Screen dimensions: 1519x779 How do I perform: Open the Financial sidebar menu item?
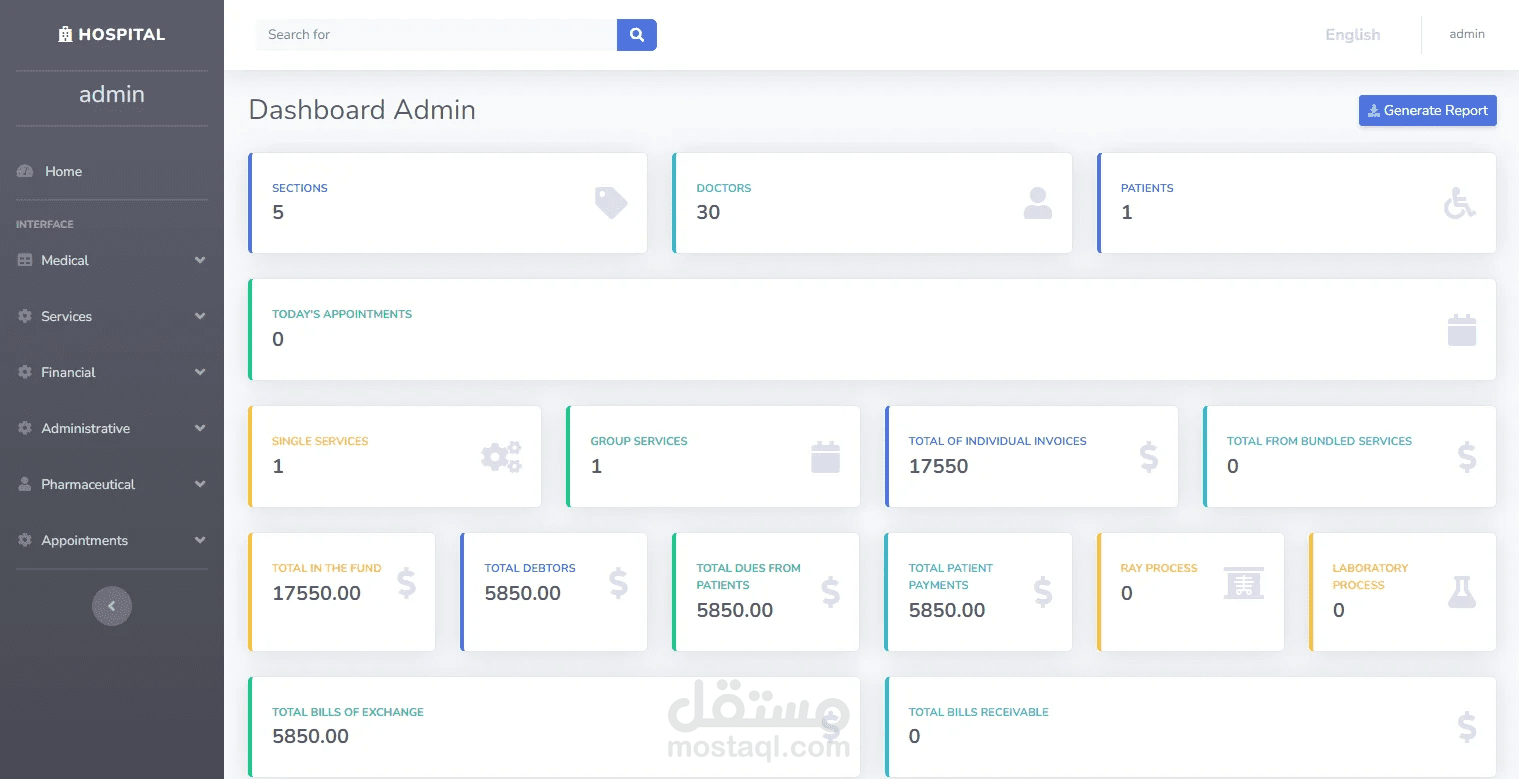click(112, 372)
